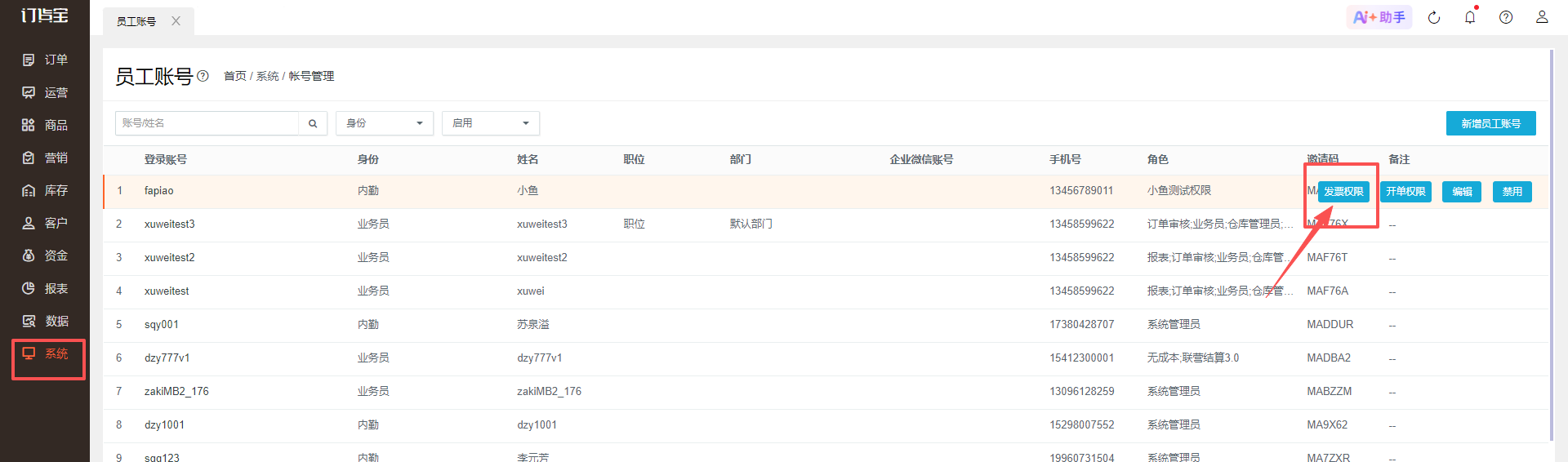Click the 企业微信账号 column header
Image resolution: width=1568 pixels, height=462 pixels.
[921, 159]
